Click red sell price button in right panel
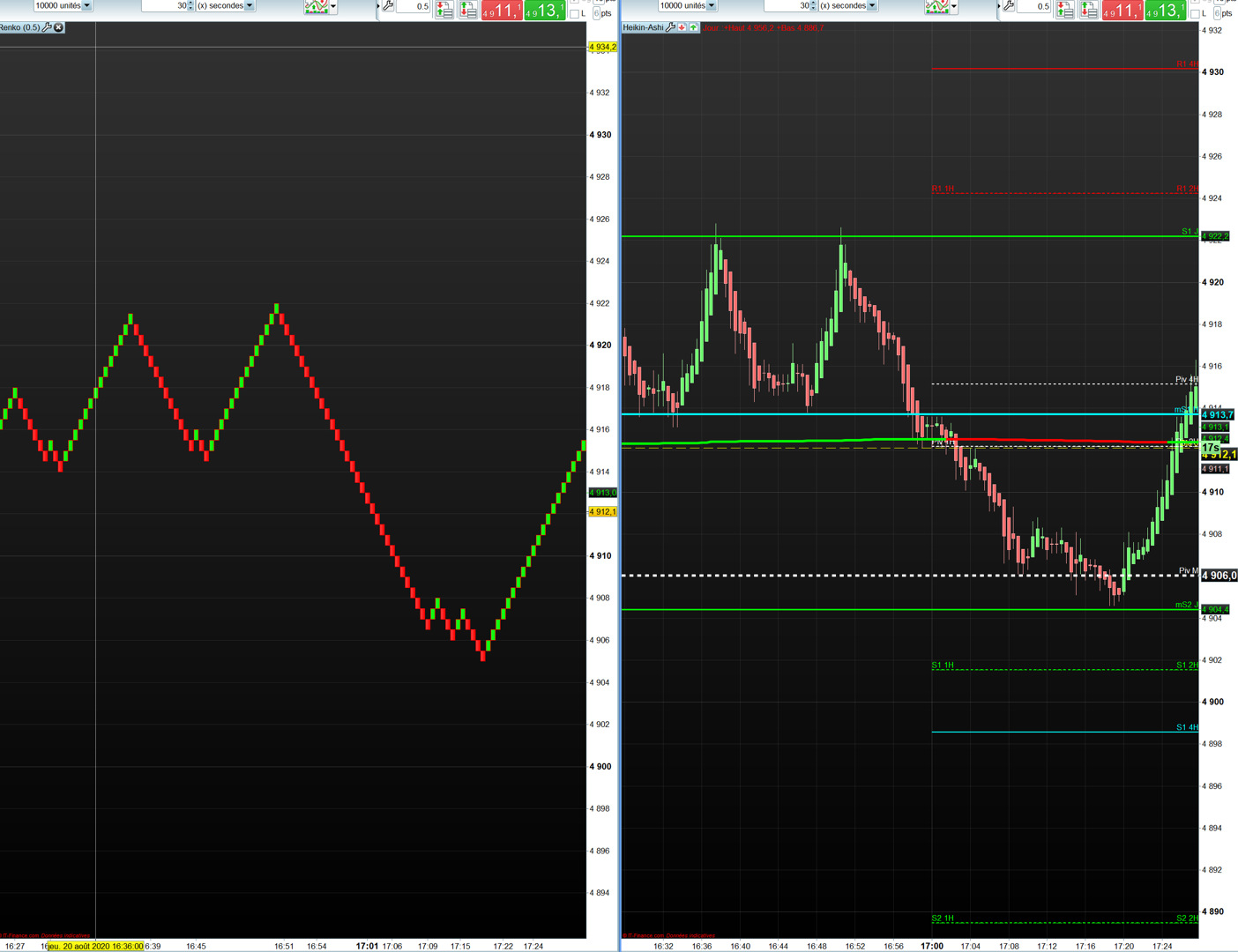This screenshot has height=952, width=1238. [x=1122, y=10]
